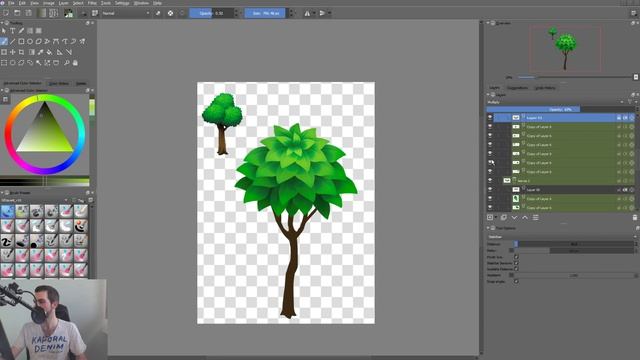Select the Color Picker eyedropper tool
The height and width of the screenshot is (360, 640).
[40, 52]
